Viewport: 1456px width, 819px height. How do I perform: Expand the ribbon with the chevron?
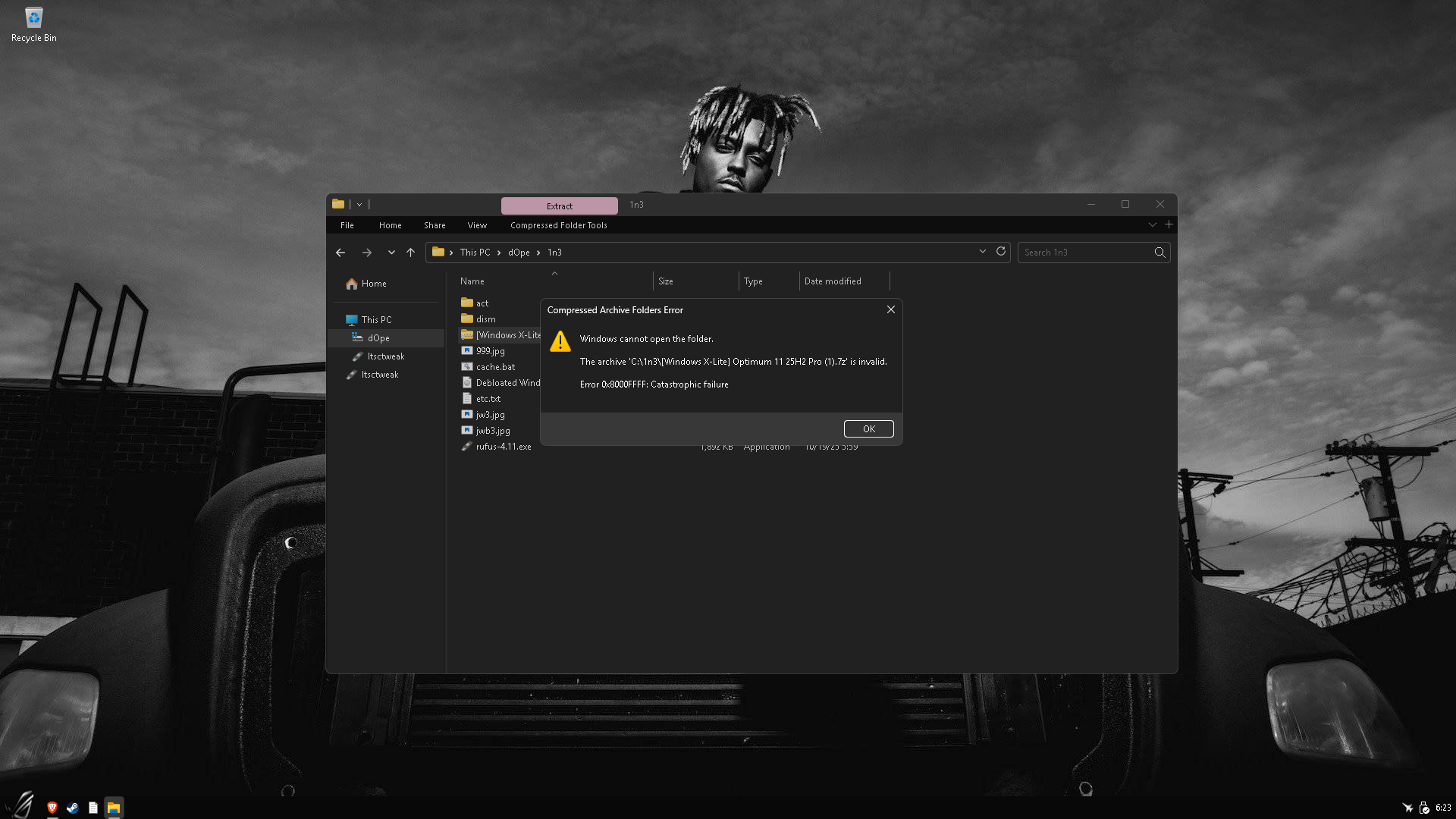coord(1152,225)
